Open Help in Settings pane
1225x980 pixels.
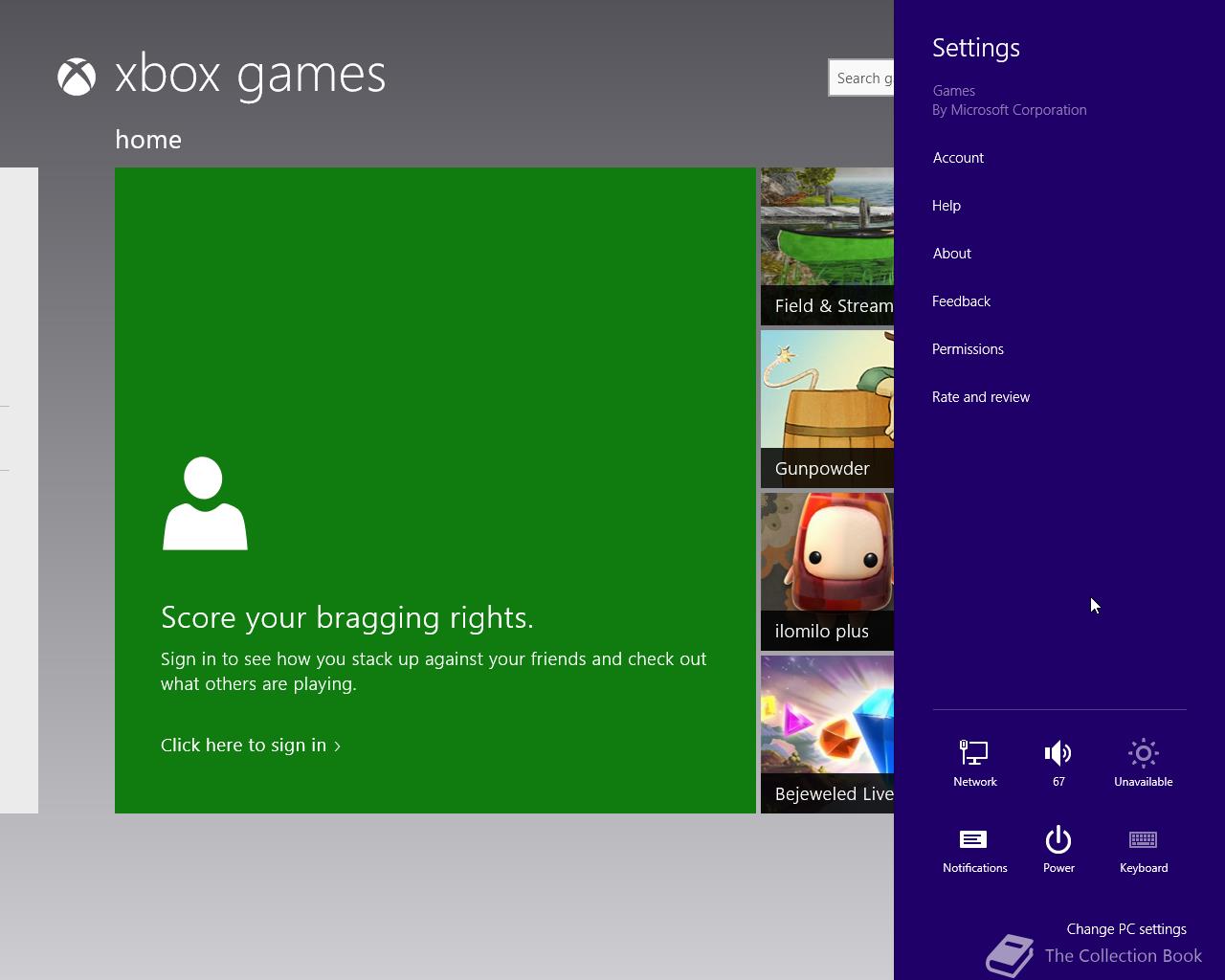(947, 206)
